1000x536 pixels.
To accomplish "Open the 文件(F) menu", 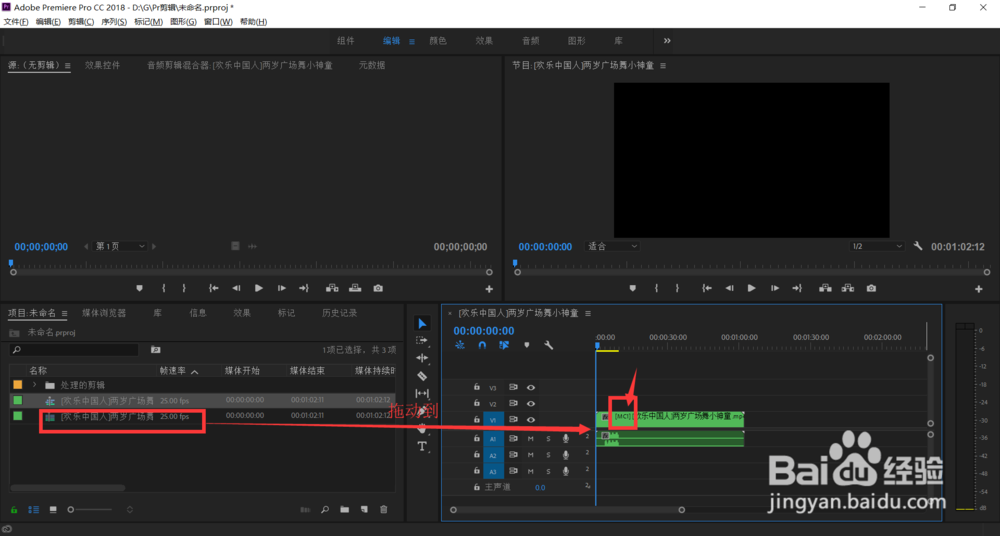I will (x=16, y=22).
